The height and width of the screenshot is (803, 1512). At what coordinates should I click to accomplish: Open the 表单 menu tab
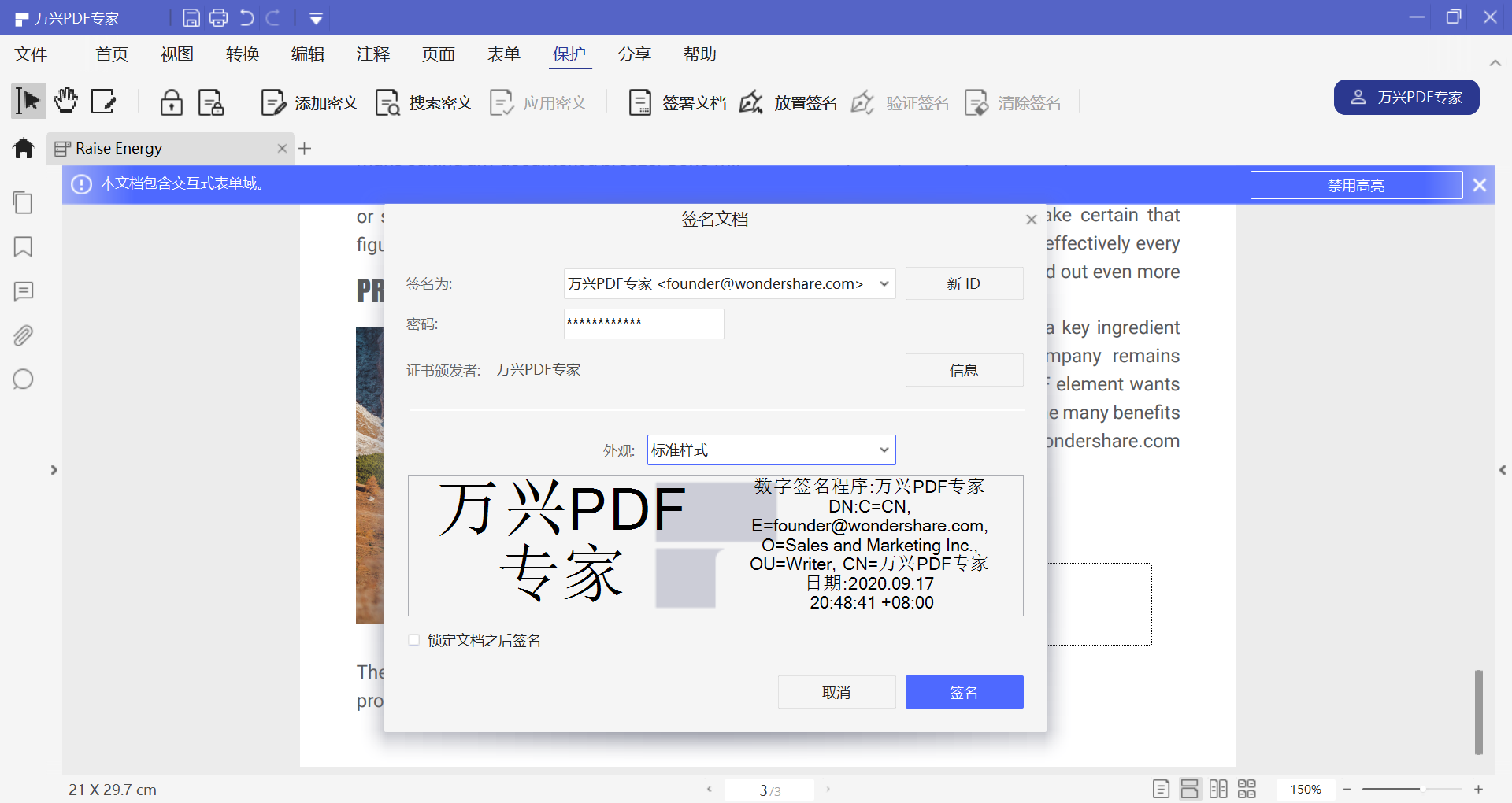[x=503, y=54]
